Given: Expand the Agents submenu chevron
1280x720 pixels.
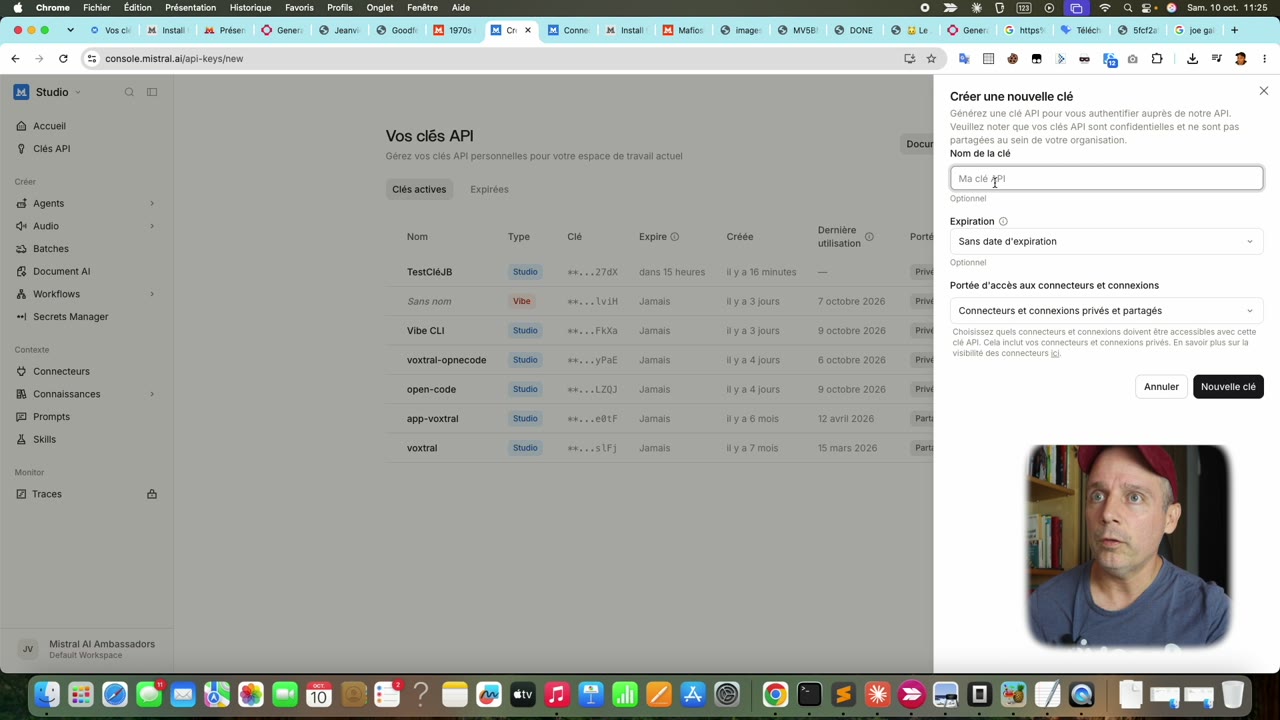Looking at the screenshot, I should pos(152,204).
